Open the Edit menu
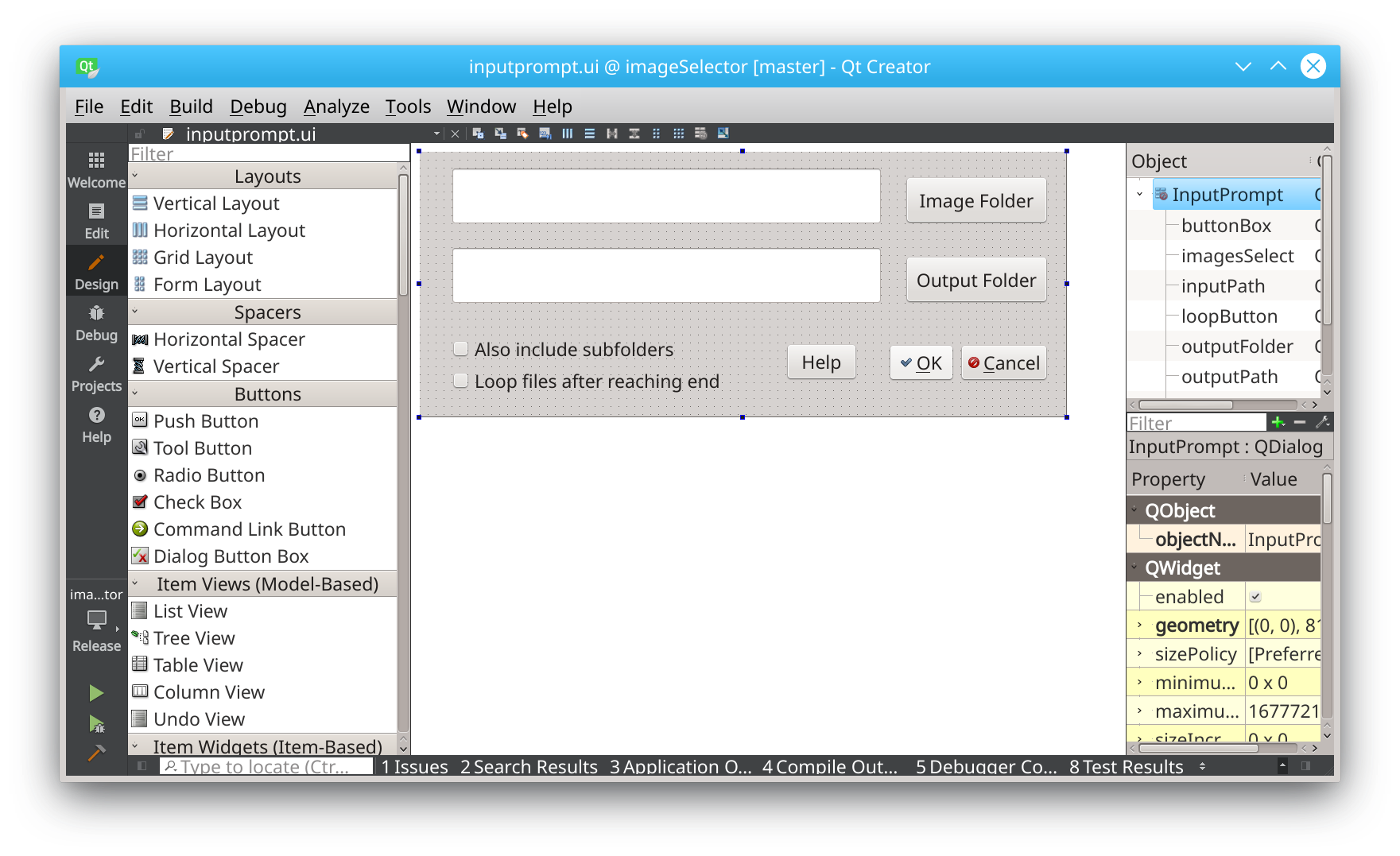This screenshot has height=856, width=1400. click(136, 107)
